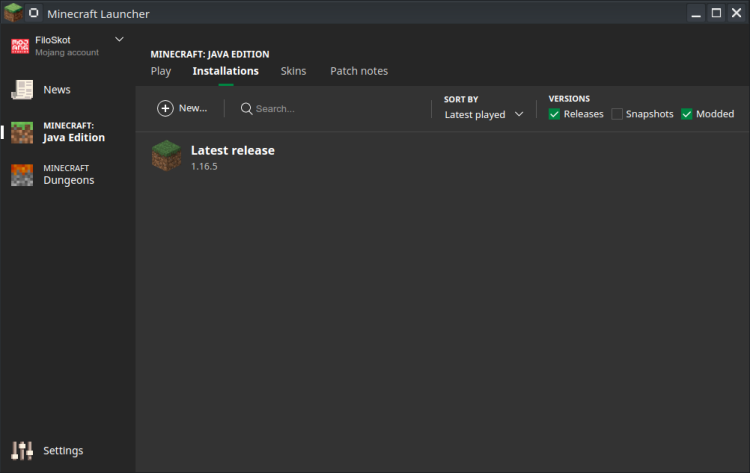Open the Sort By Latest played dropdown

pyautogui.click(x=484, y=115)
